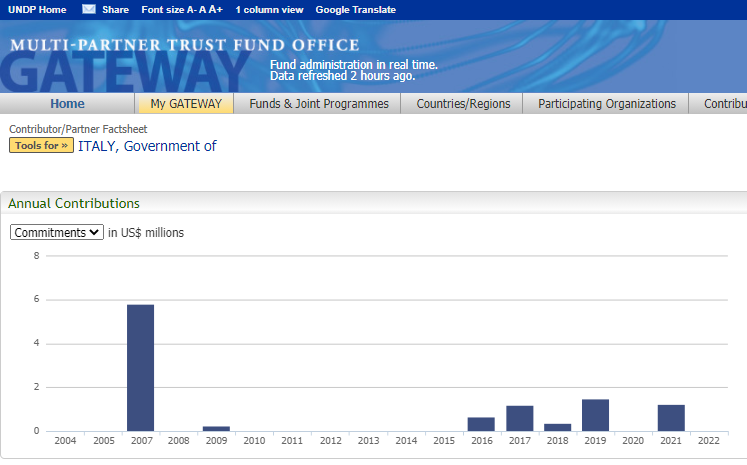Open the Commitments dropdown selector
This screenshot has height=465, width=747.
click(x=57, y=232)
